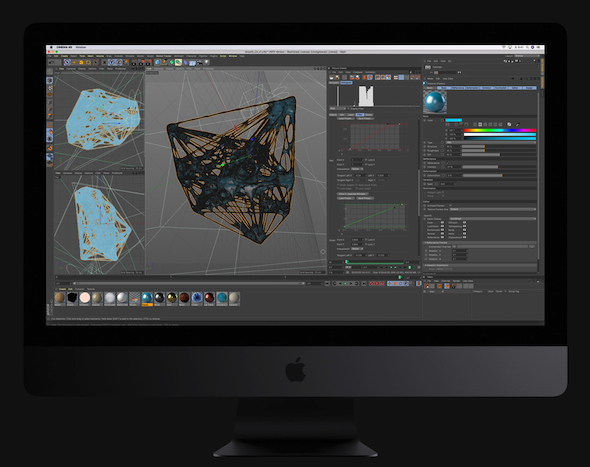
Task: Jump to the animation end with the skip button
Action: pos(364,283)
